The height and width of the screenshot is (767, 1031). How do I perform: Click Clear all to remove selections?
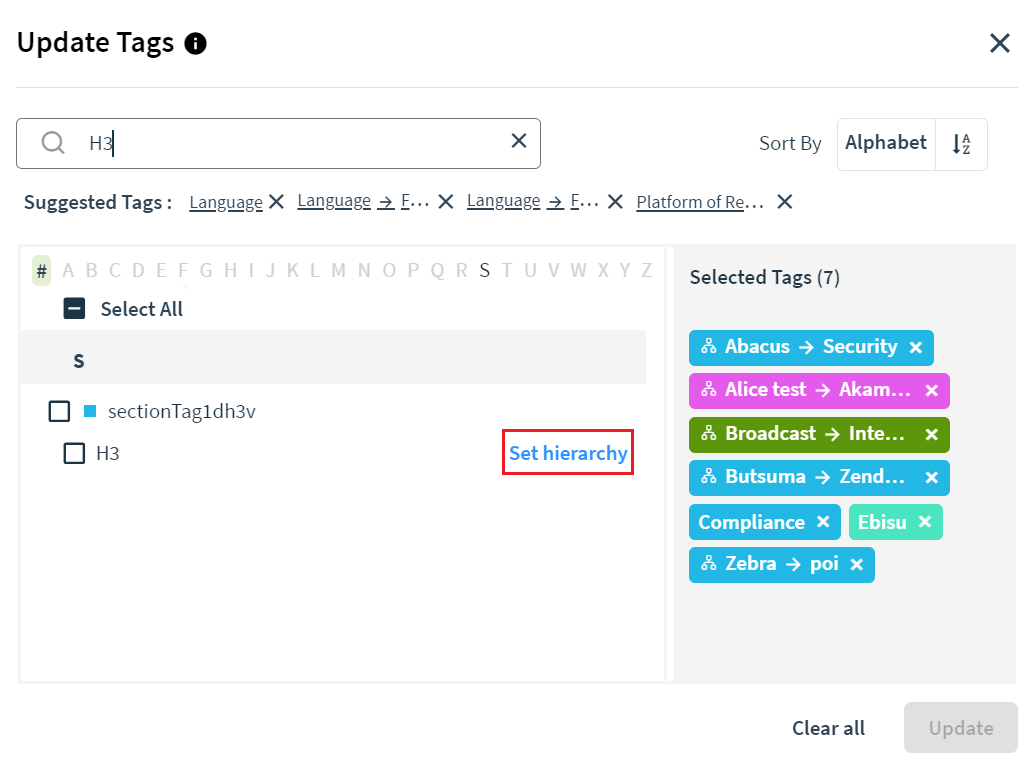click(828, 728)
